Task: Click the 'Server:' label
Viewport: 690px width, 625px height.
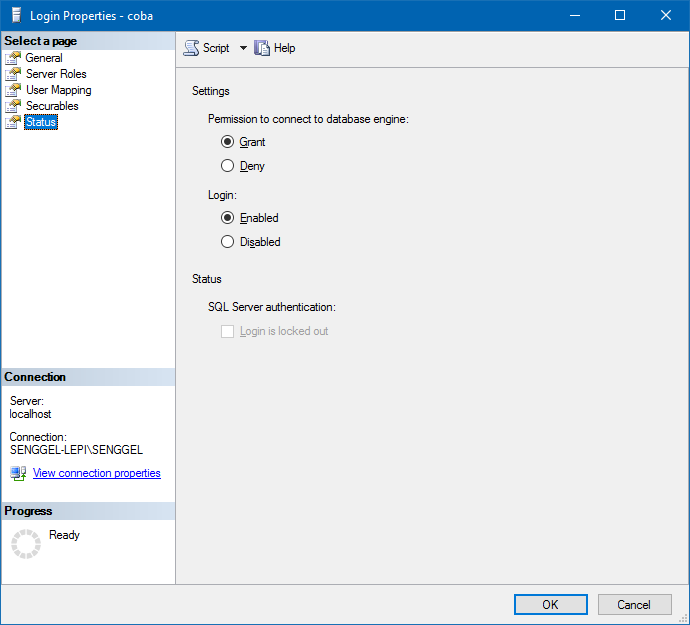Action: coord(27,401)
